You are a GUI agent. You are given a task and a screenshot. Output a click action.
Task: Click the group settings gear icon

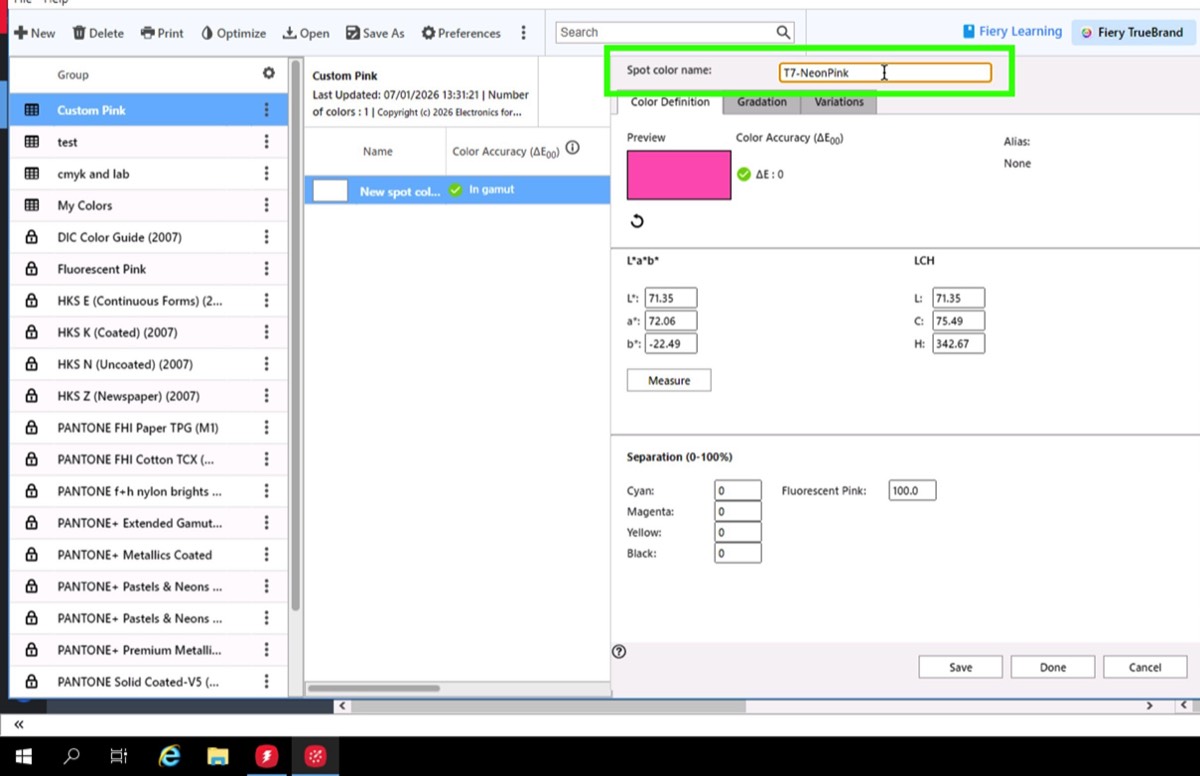268,74
